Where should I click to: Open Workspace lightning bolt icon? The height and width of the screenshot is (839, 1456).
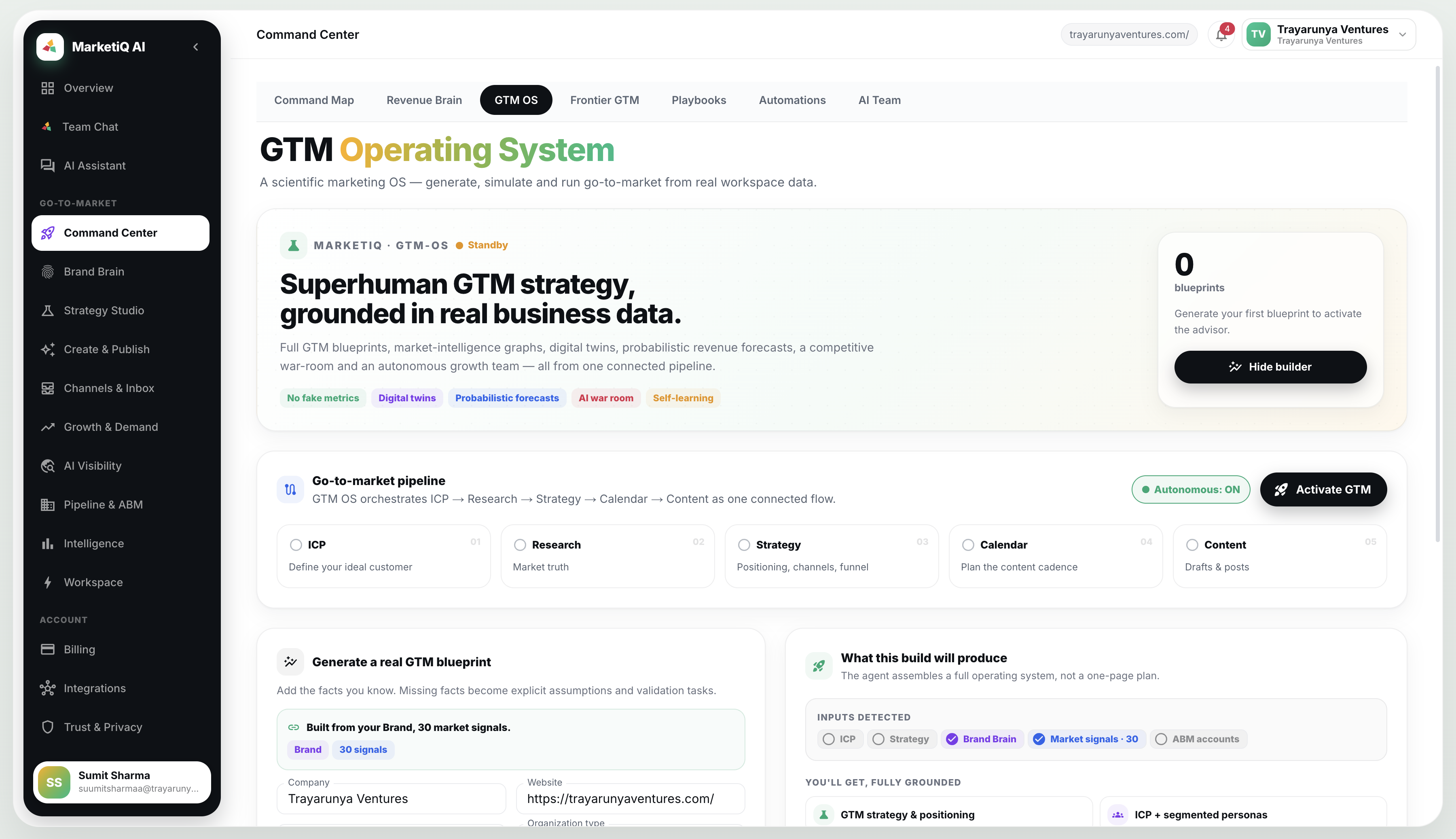(48, 583)
